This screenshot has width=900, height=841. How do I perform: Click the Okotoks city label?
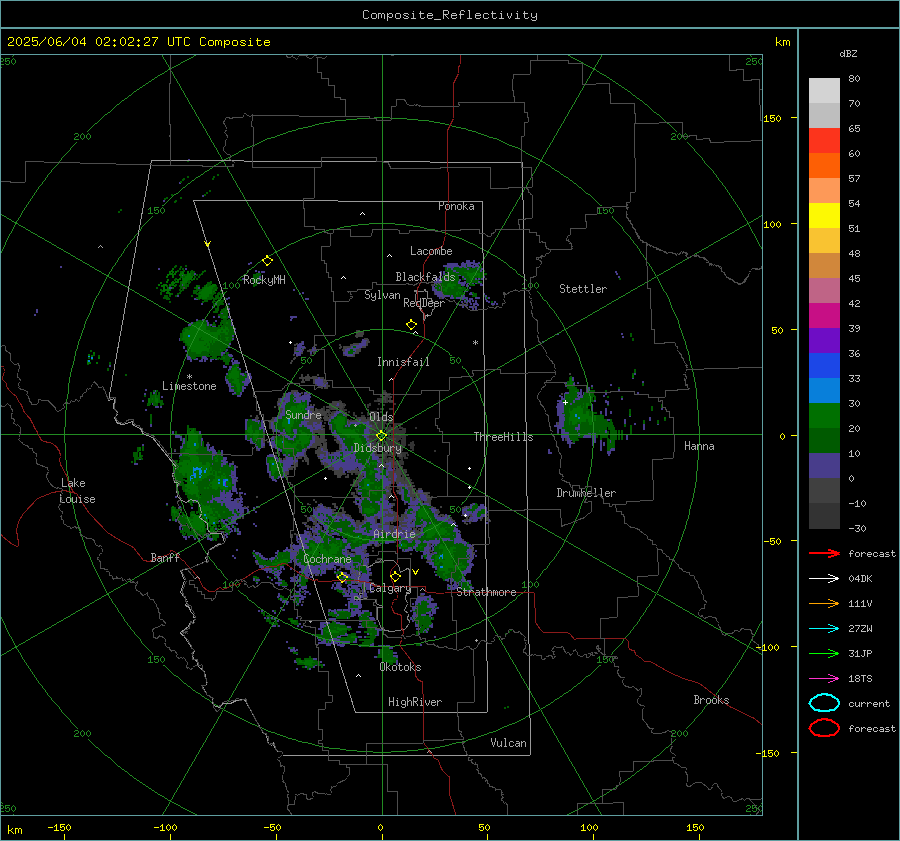(x=400, y=667)
